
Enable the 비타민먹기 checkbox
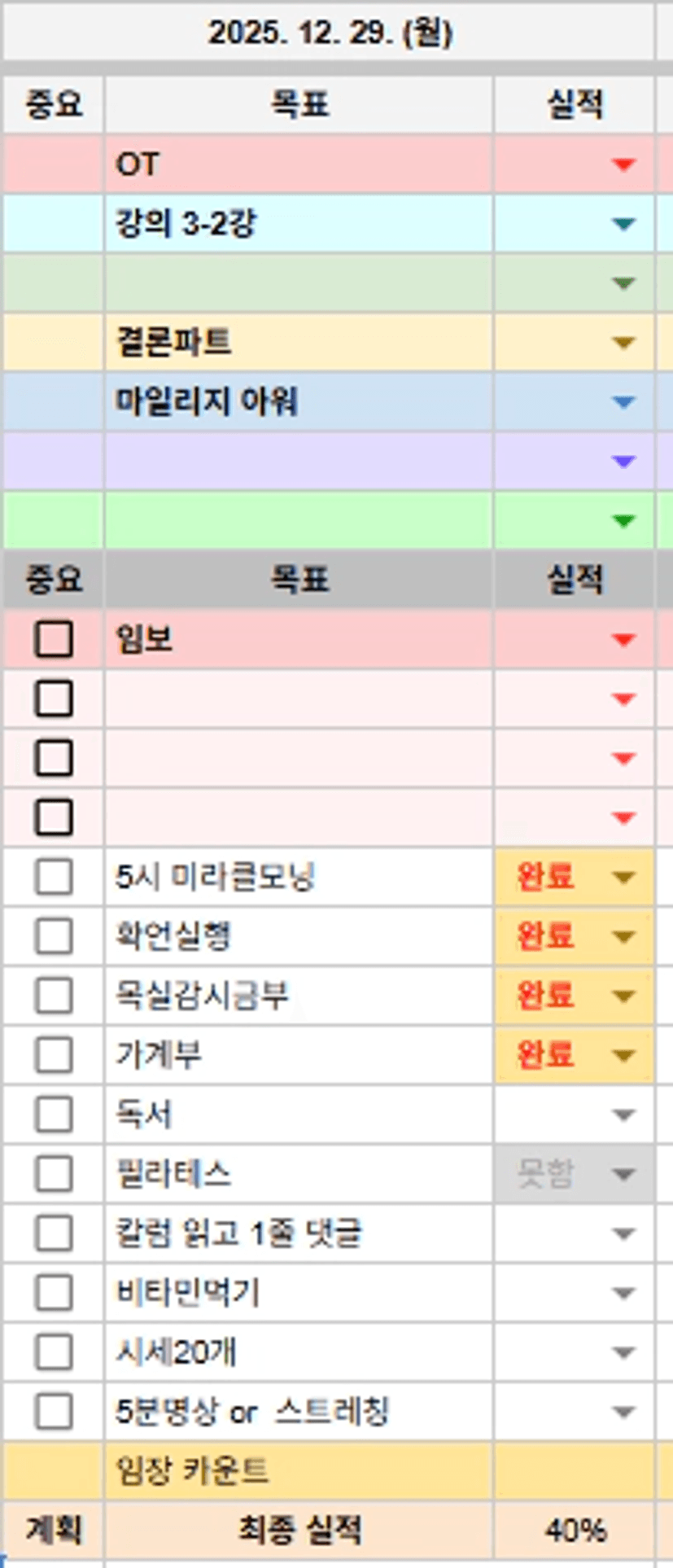pos(54,1293)
